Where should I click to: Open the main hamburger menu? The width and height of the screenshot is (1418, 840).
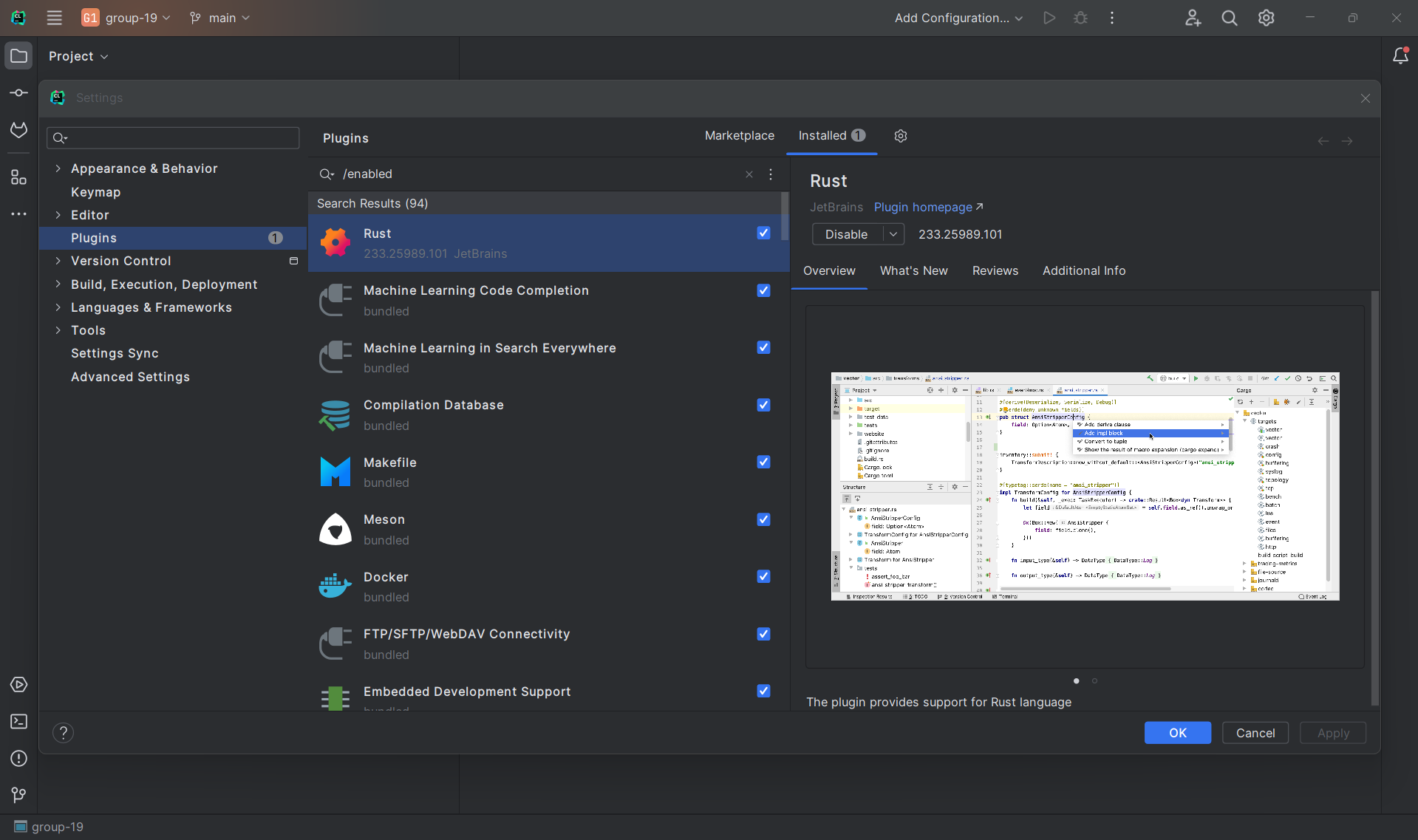point(54,18)
